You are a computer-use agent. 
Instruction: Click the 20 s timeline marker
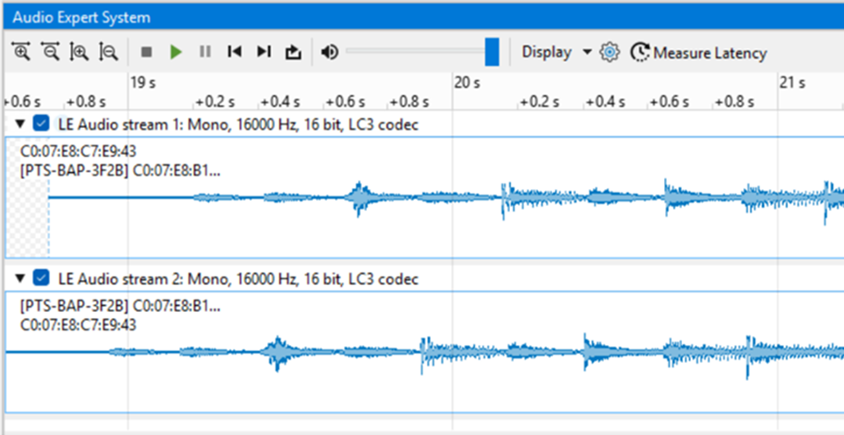pos(467,83)
